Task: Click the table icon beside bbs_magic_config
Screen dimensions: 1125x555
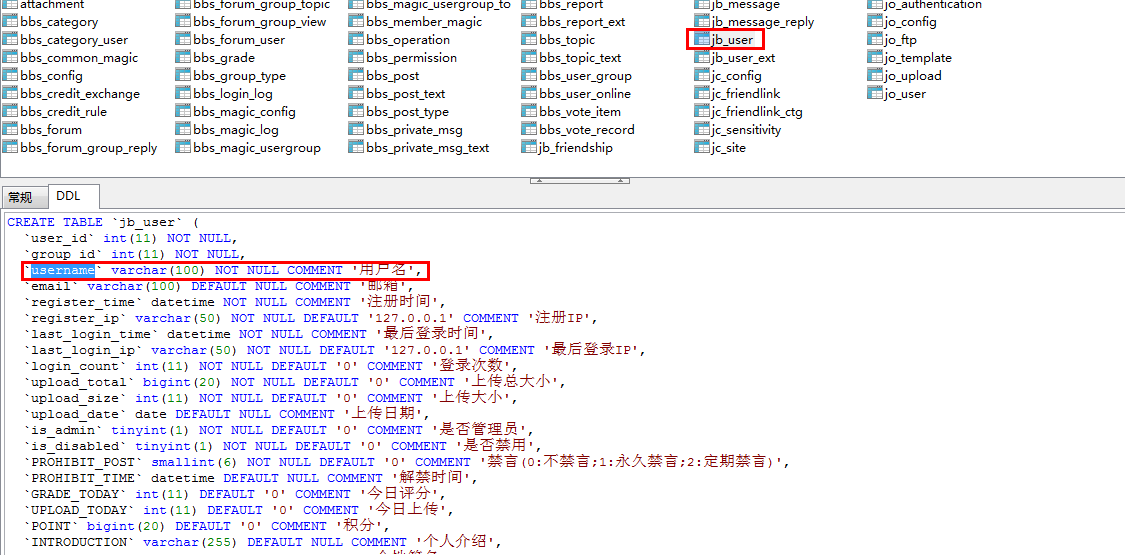Action: (183, 112)
